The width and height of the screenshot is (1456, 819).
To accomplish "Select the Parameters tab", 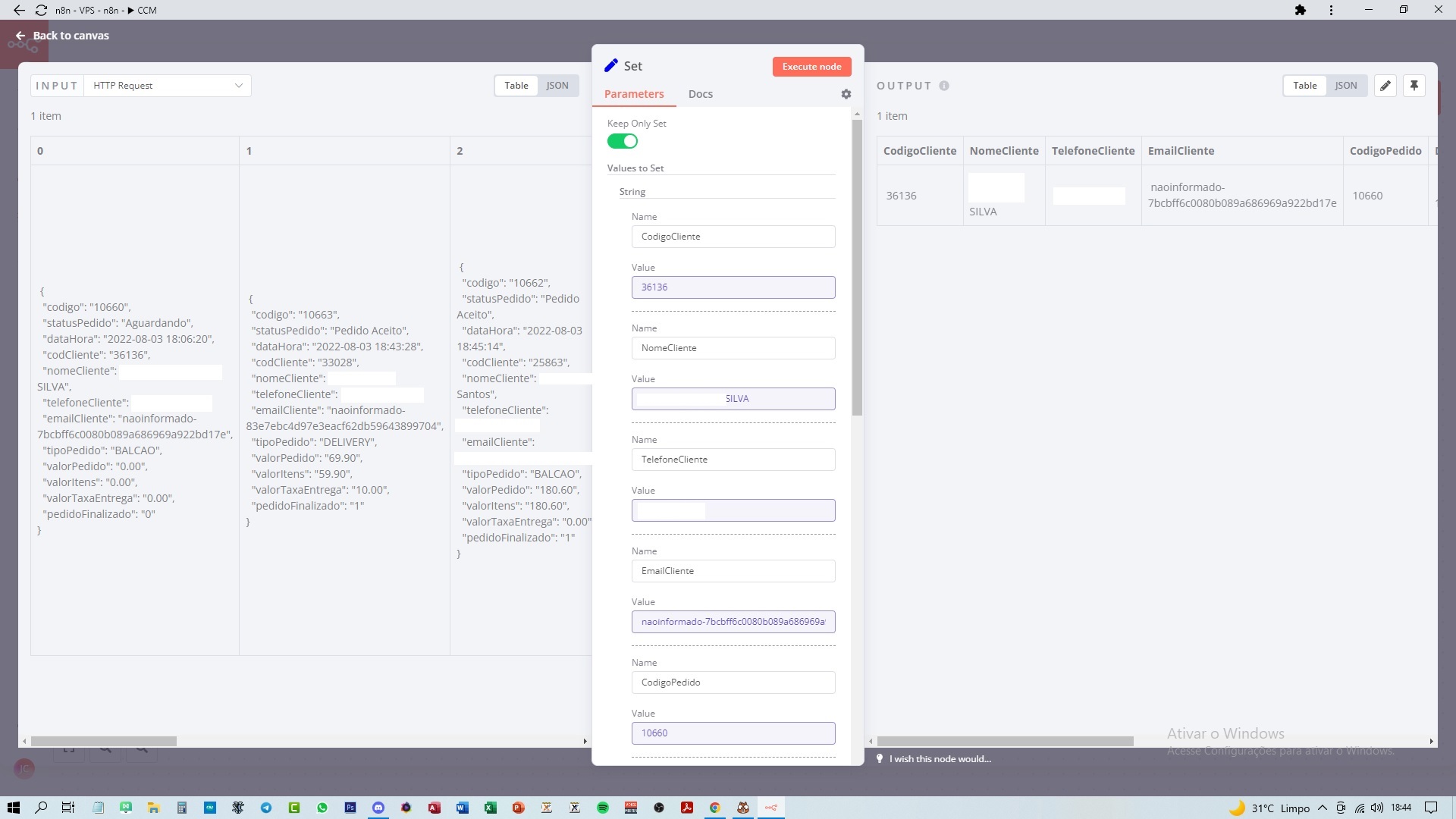I will [x=633, y=94].
